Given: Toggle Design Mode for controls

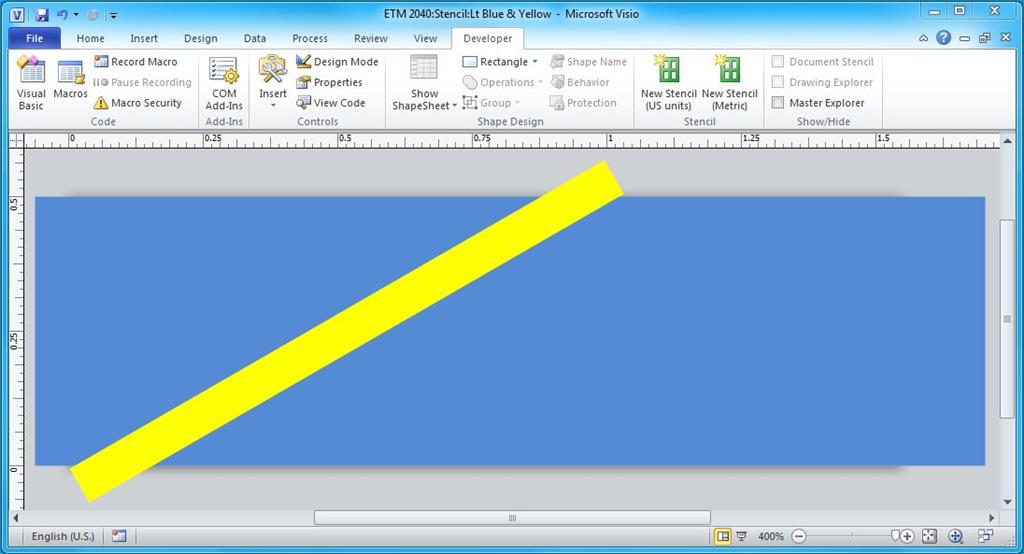Looking at the screenshot, I should (x=337, y=61).
